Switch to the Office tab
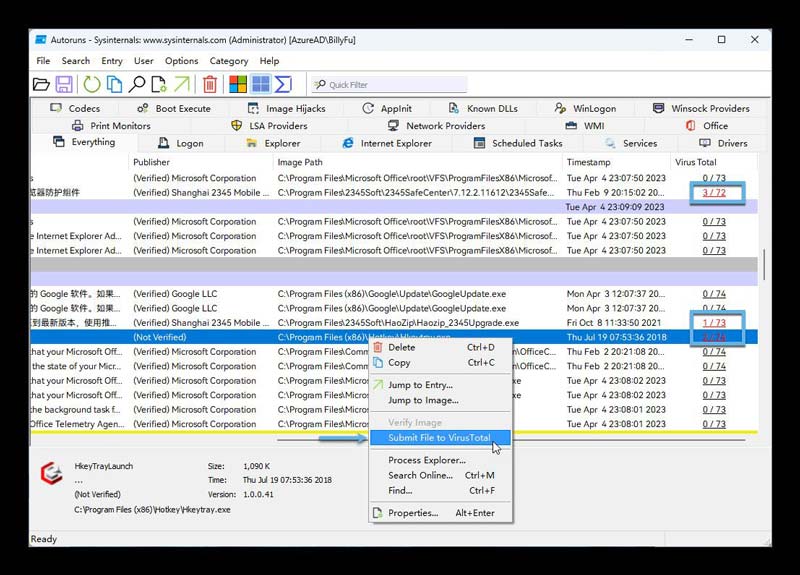Image resolution: width=800 pixels, height=575 pixels. tap(707, 126)
